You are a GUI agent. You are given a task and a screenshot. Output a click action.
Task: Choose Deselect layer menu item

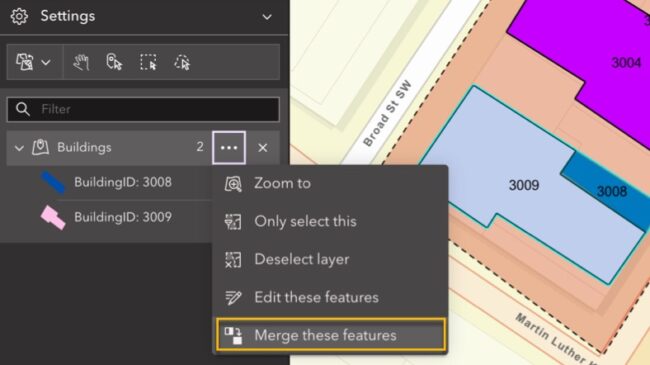[330, 260]
